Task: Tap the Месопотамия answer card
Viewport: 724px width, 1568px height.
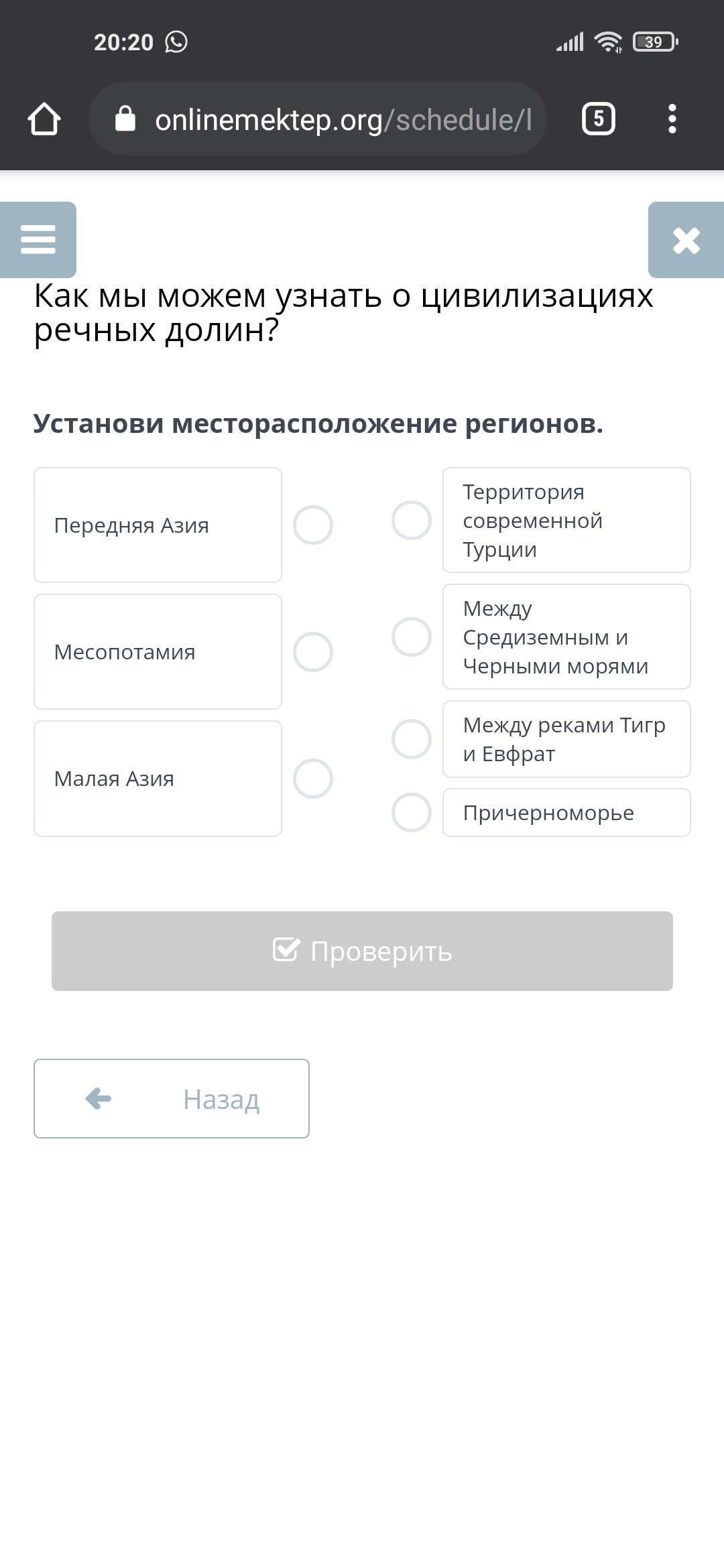Action: click(x=158, y=652)
